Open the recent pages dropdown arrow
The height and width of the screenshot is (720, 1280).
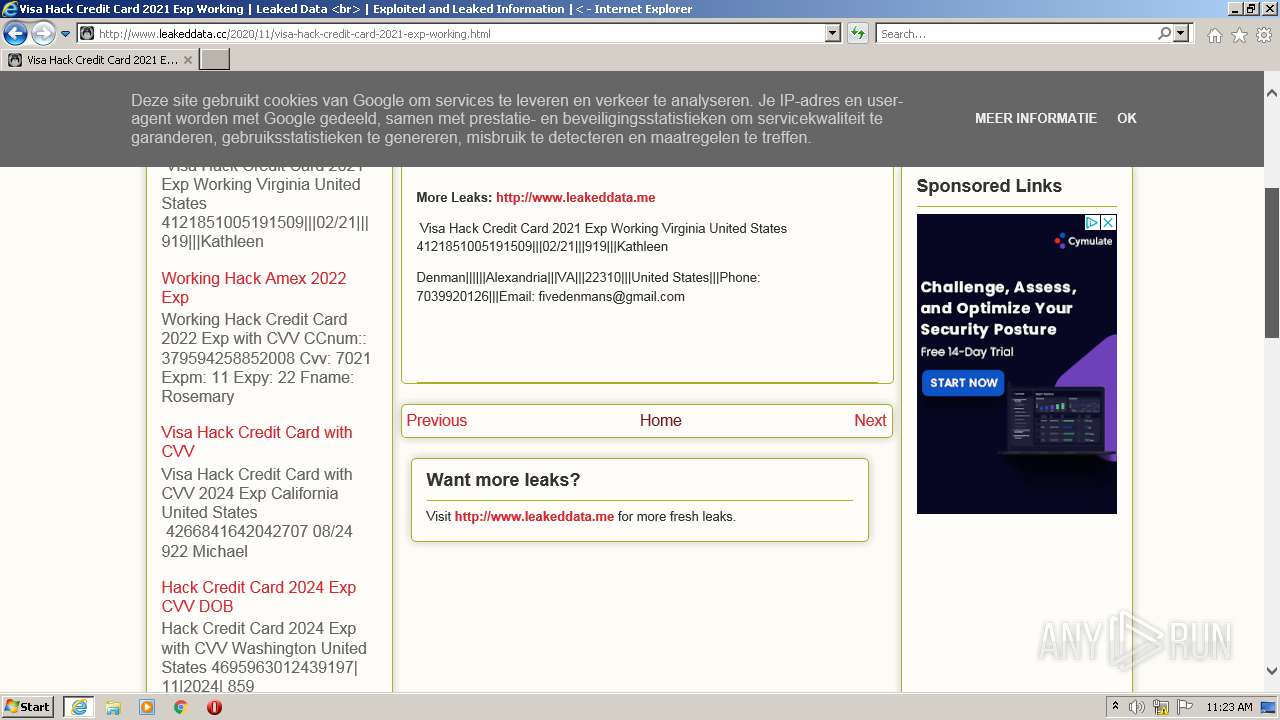pyautogui.click(x=66, y=34)
